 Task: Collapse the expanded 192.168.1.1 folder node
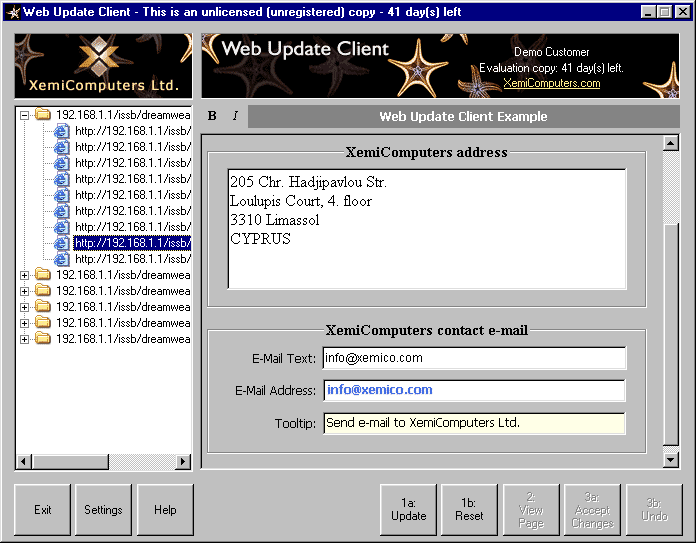pos(25,115)
